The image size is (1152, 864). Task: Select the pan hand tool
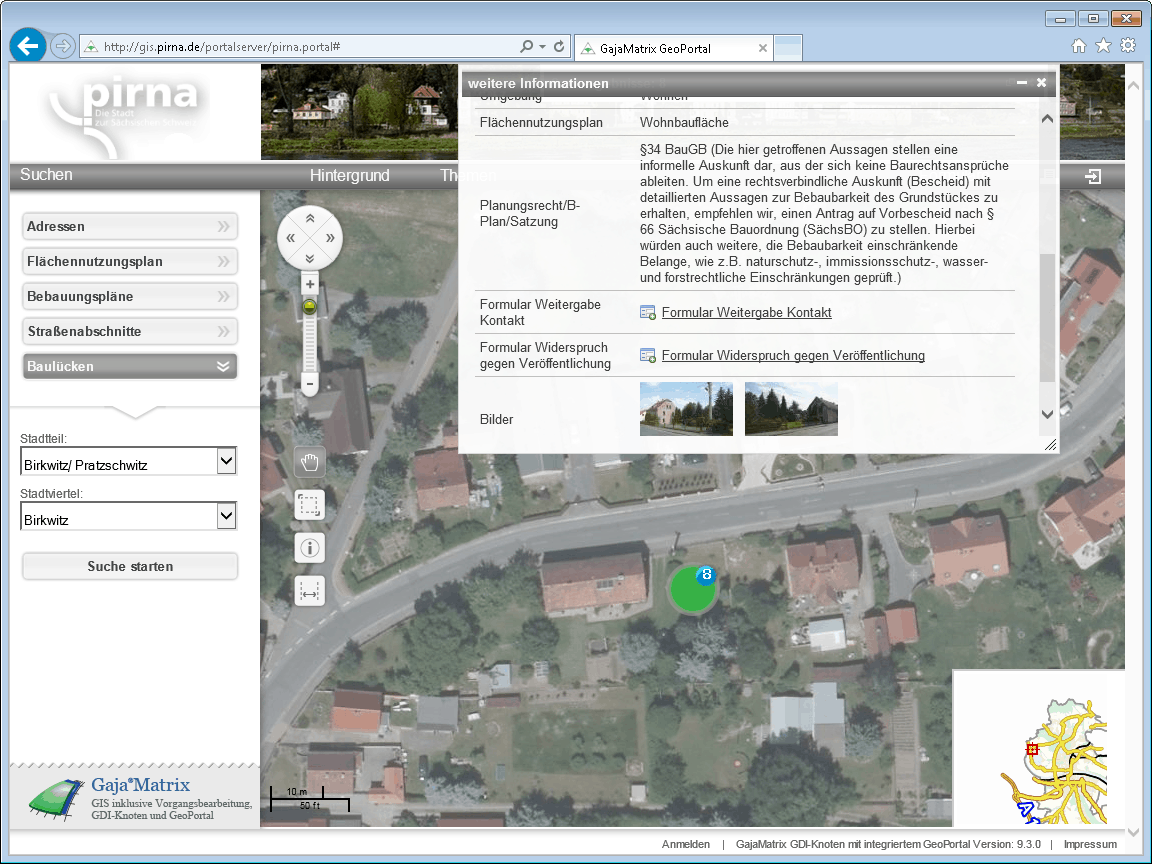tap(310, 461)
